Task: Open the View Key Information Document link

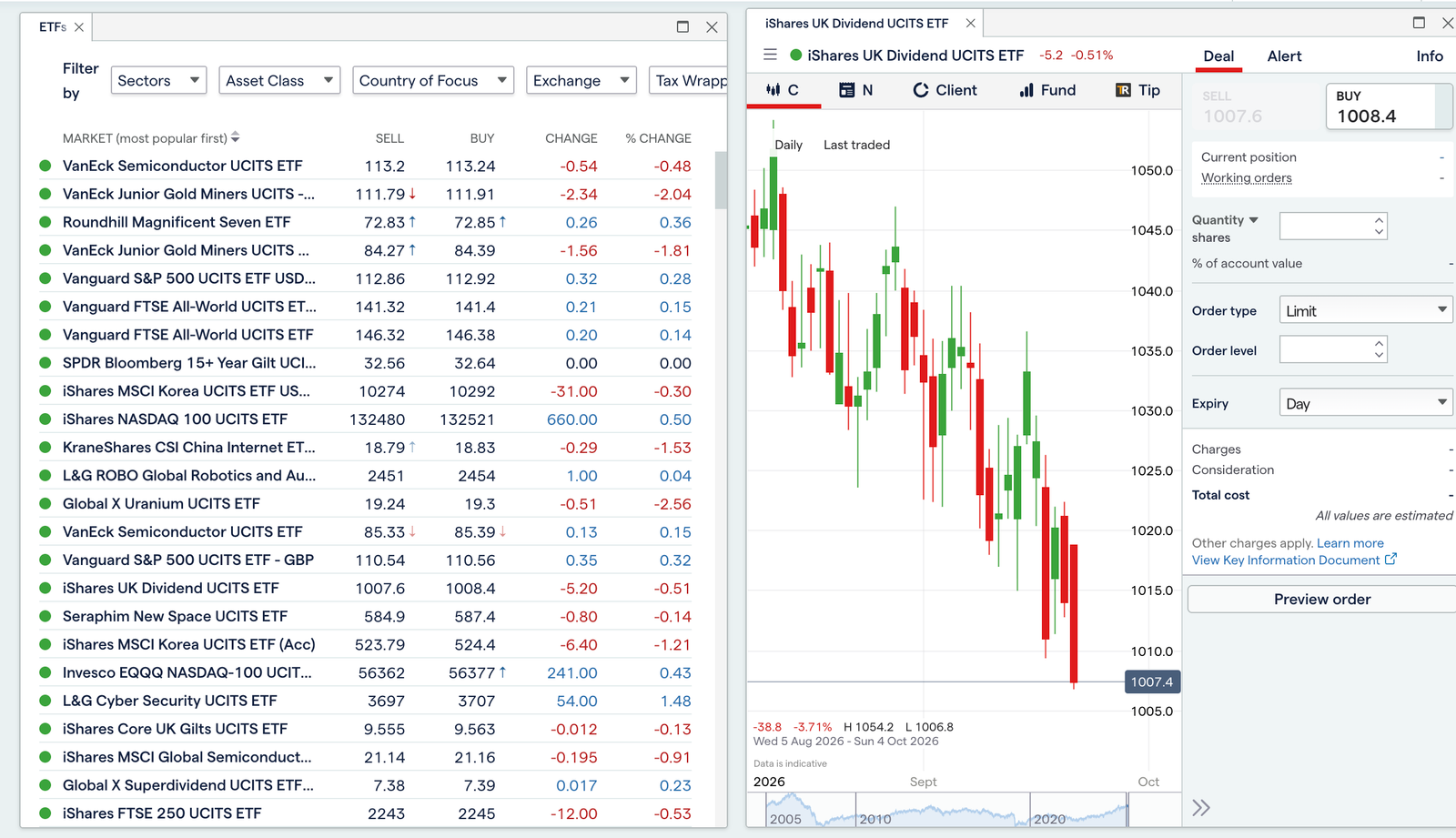Action: 1293,560
